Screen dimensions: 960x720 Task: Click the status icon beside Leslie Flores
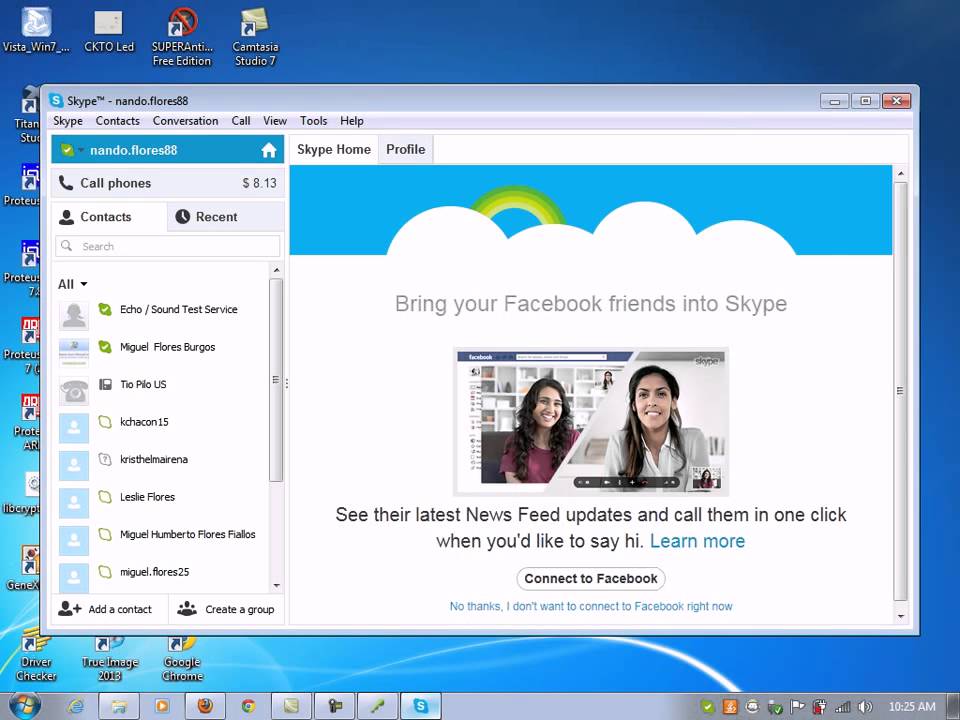coord(105,497)
